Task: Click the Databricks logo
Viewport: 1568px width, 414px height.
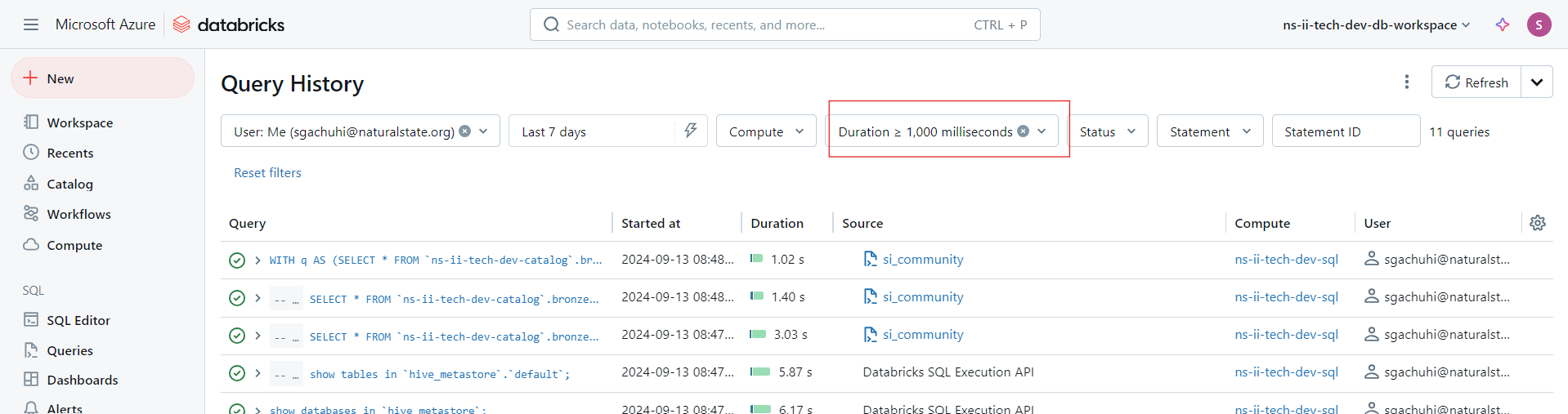Action: tap(229, 24)
